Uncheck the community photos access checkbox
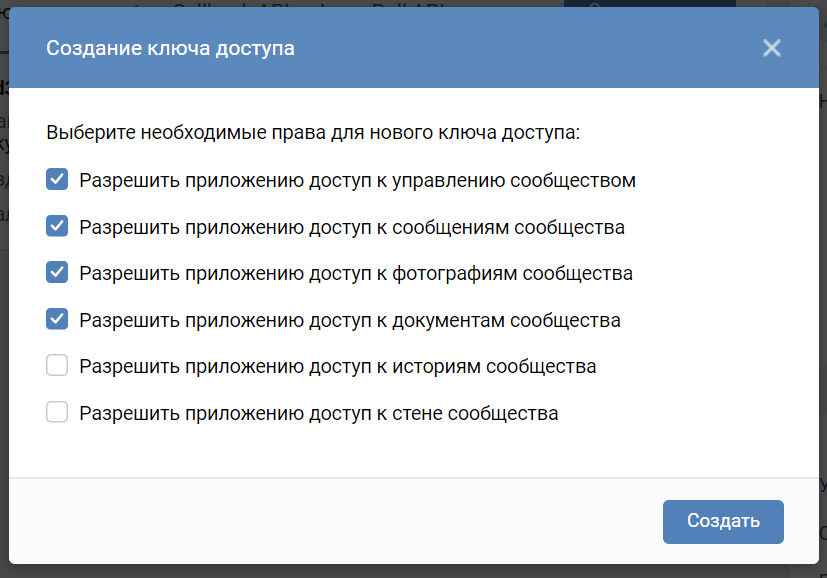 [57, 273]
